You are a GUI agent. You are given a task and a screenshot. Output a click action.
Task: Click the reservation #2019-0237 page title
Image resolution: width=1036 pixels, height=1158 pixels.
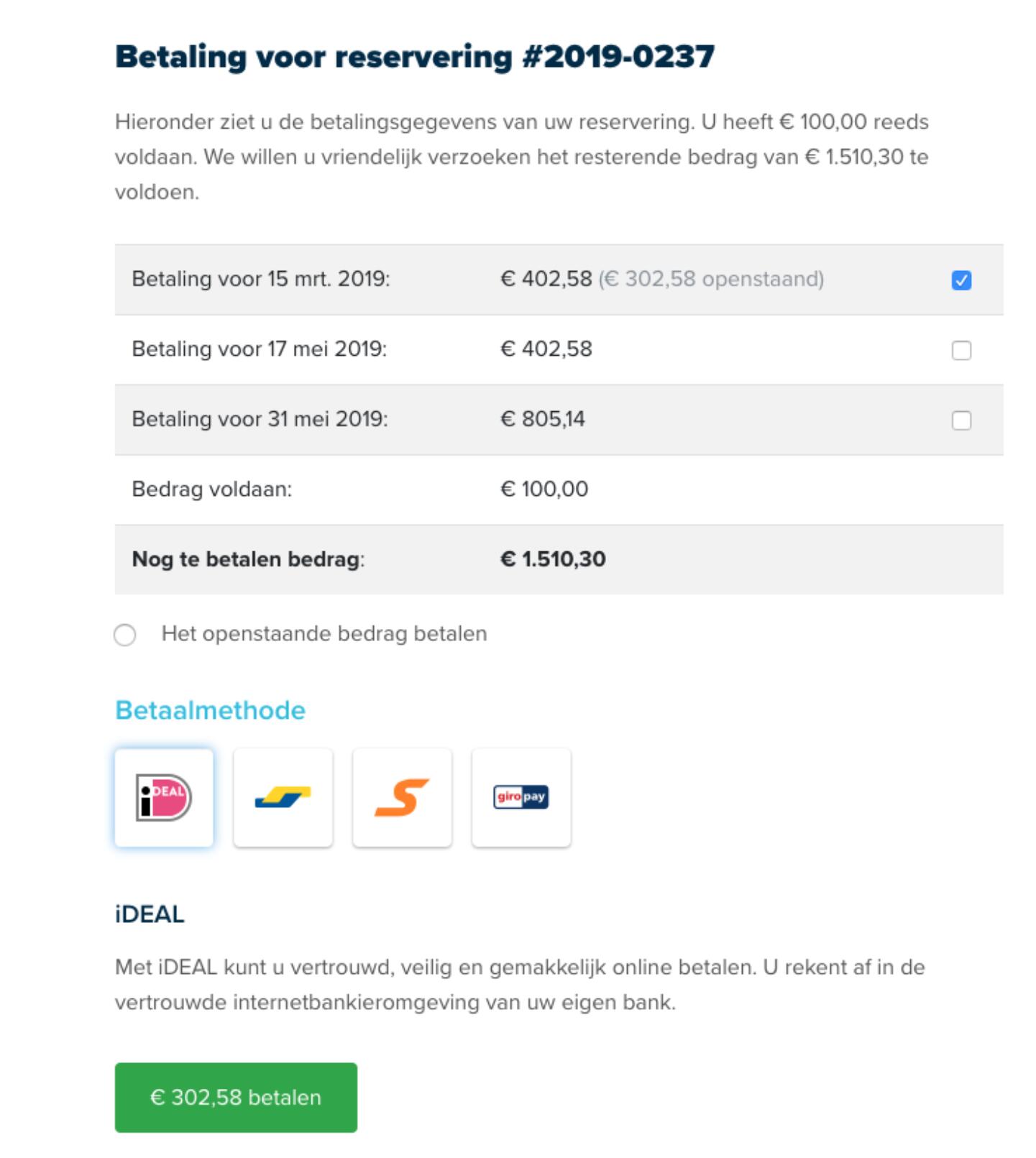pos(415,57)
